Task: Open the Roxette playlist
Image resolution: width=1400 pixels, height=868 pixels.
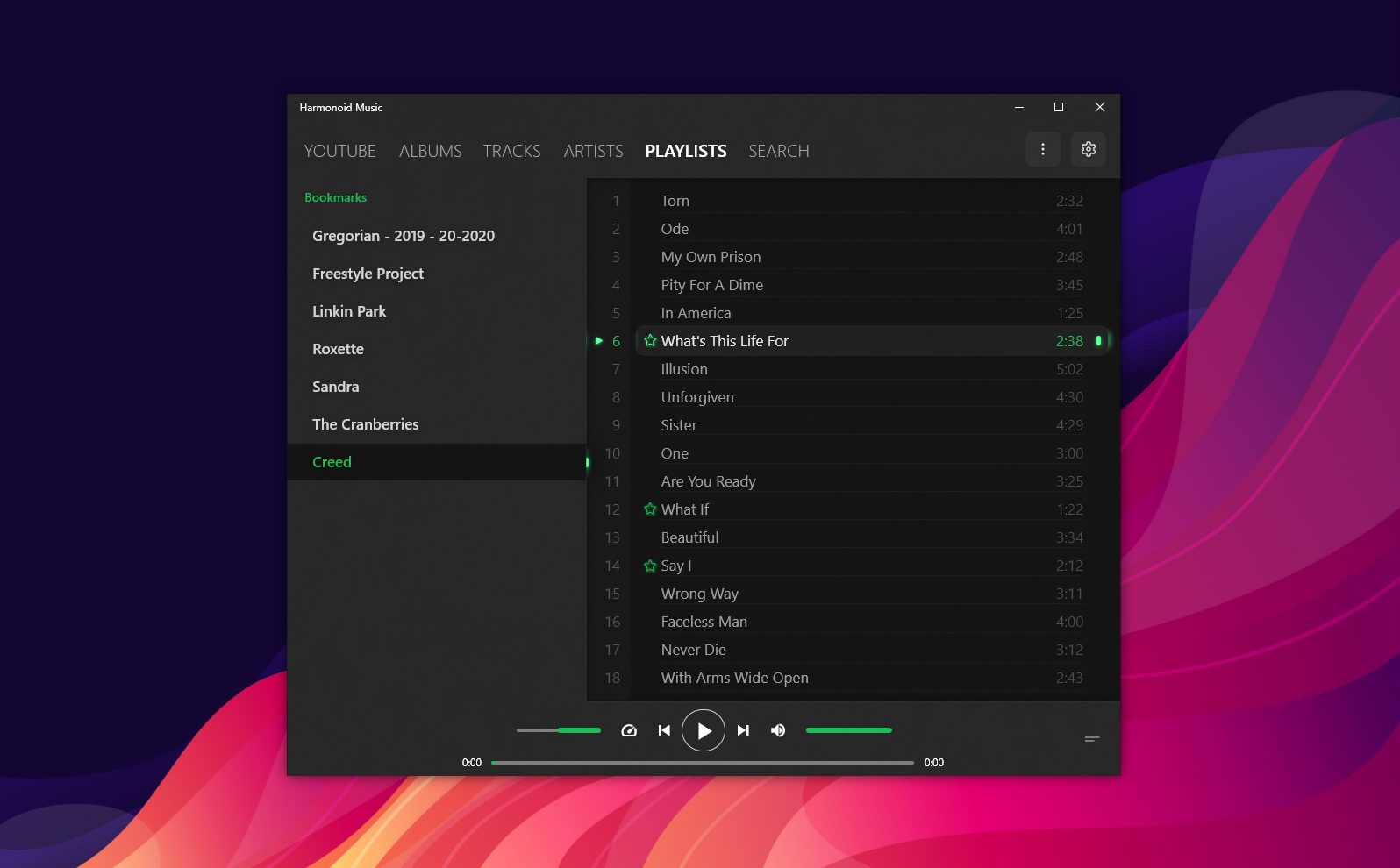Action: [x=436, y=349]
